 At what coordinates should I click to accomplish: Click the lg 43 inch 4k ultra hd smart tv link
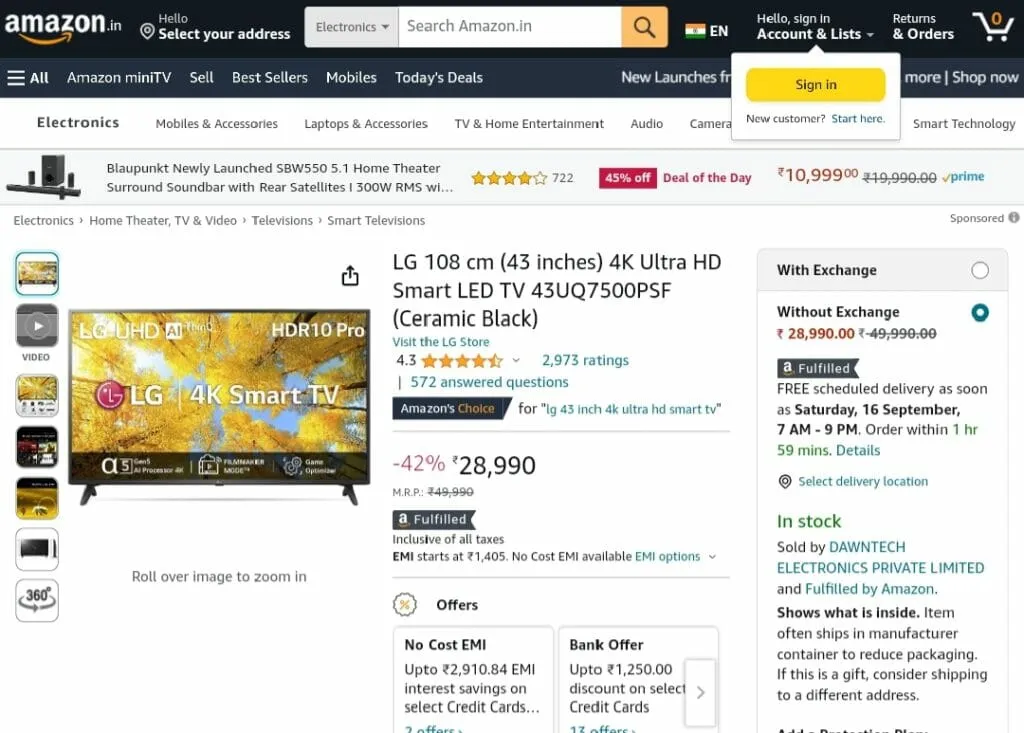[632, 409]
